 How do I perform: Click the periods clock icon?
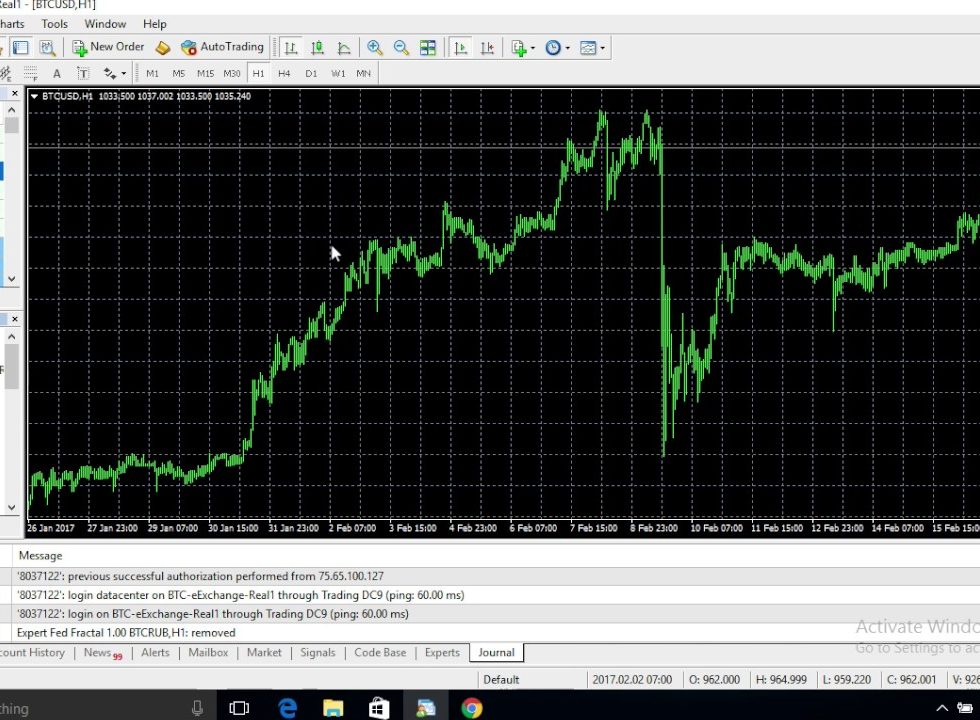click(553, 48)
